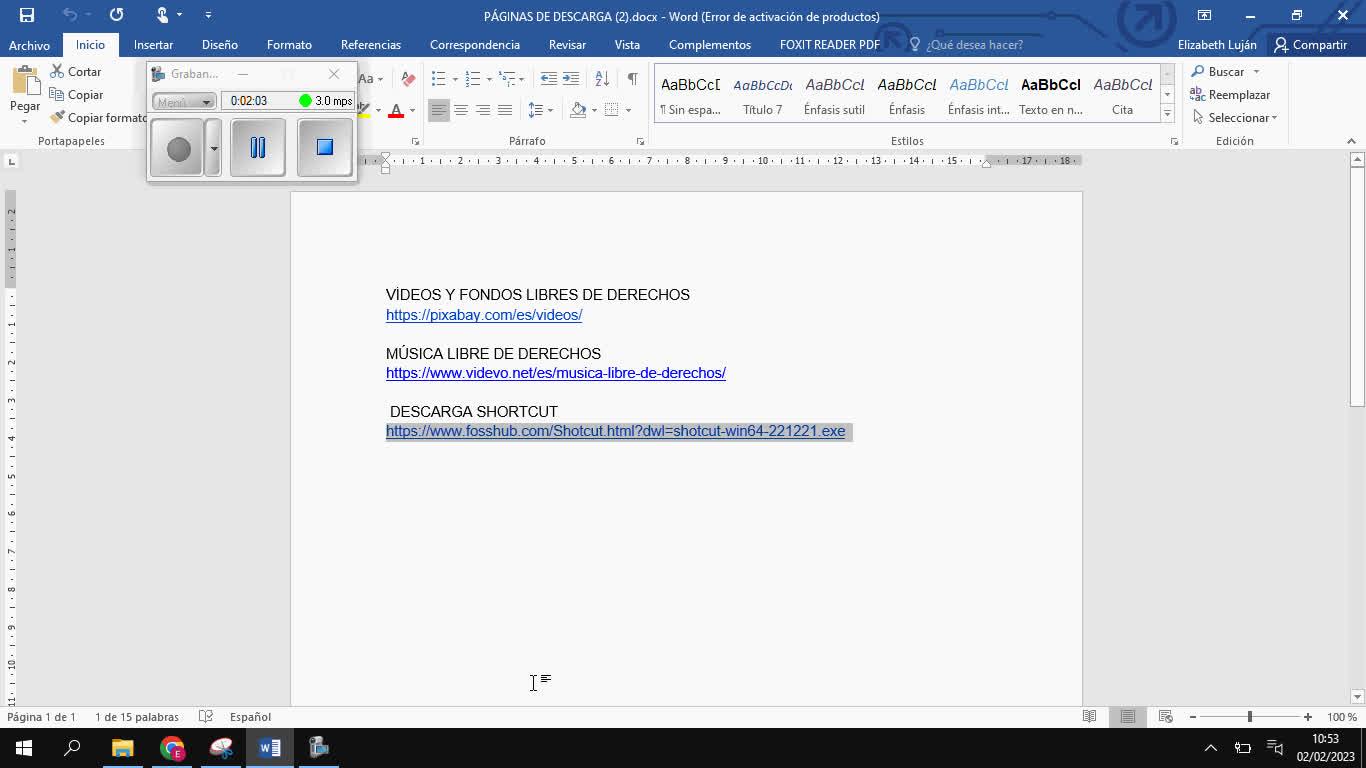
Task: Increase indent of the paragraph
Action: click(x=571, y=78)
